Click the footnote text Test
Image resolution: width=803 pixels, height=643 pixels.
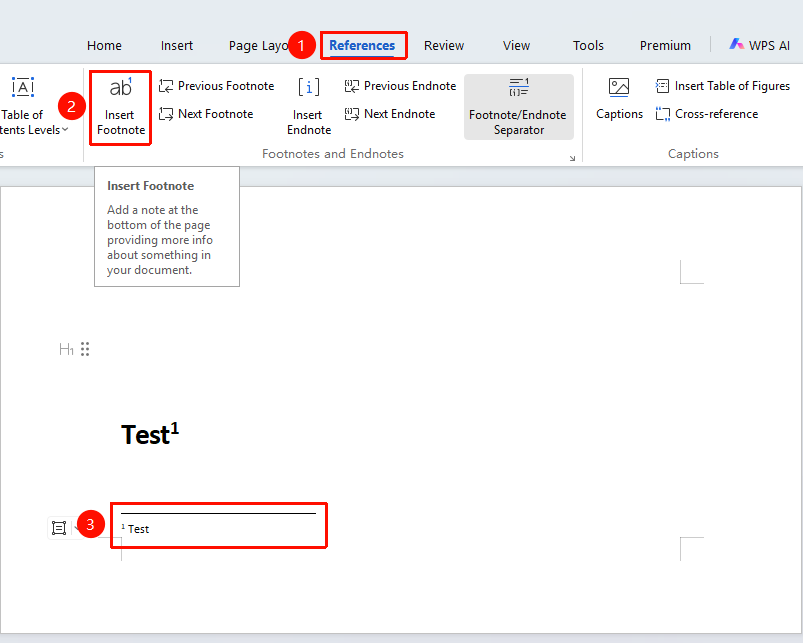138,529
